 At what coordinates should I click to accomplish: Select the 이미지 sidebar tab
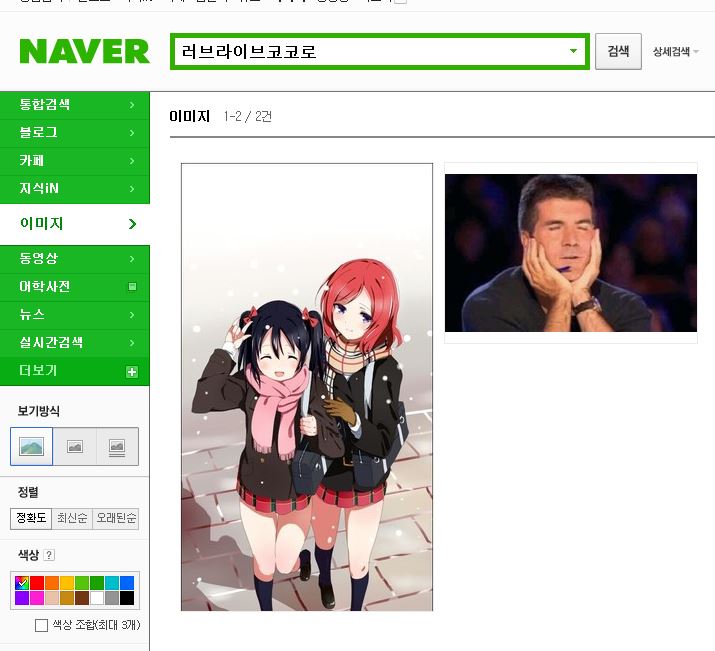coord(75,224)
